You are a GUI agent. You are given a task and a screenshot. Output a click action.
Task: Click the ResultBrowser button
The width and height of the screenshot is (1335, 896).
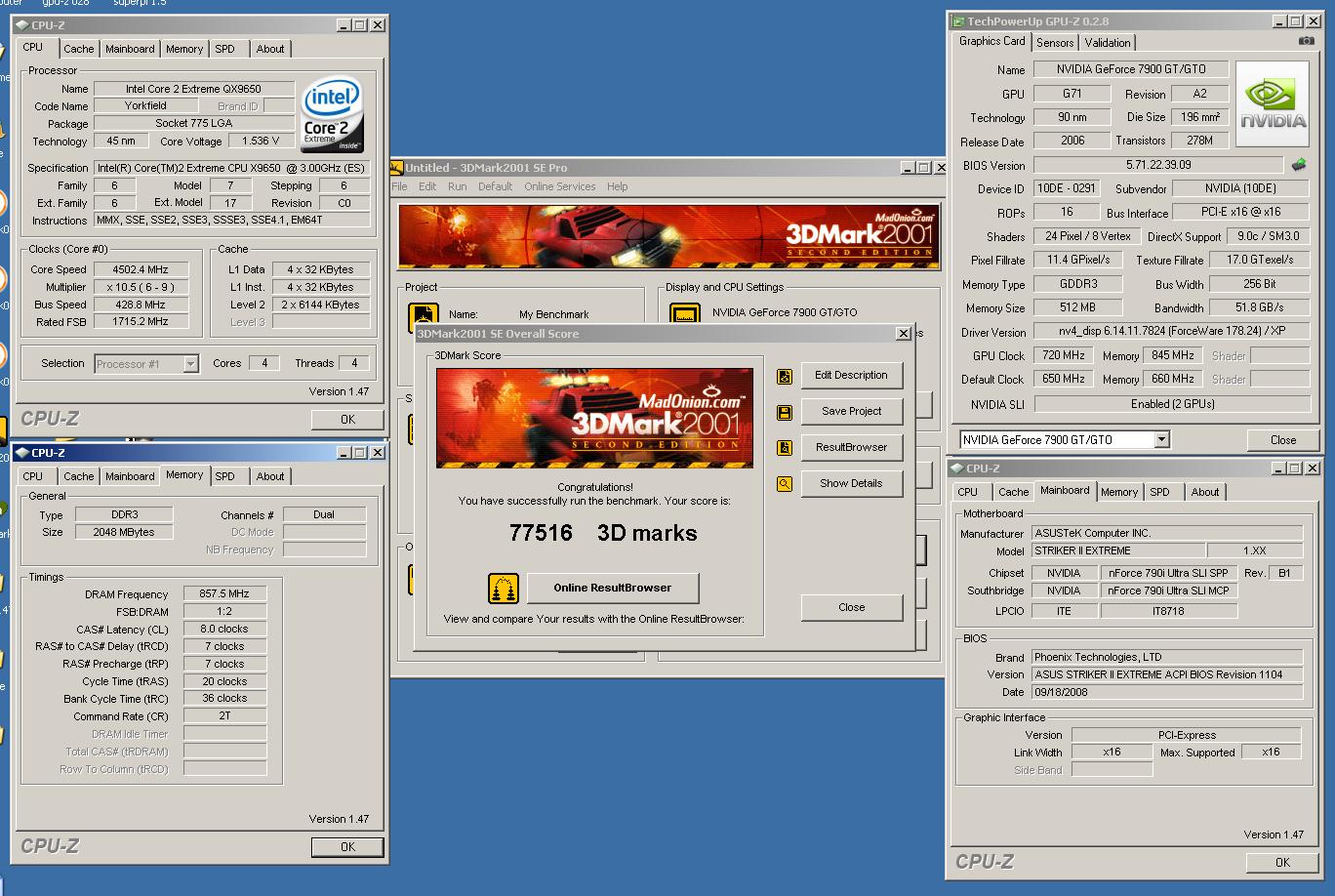pyautogui.click(x=852, y=448)
